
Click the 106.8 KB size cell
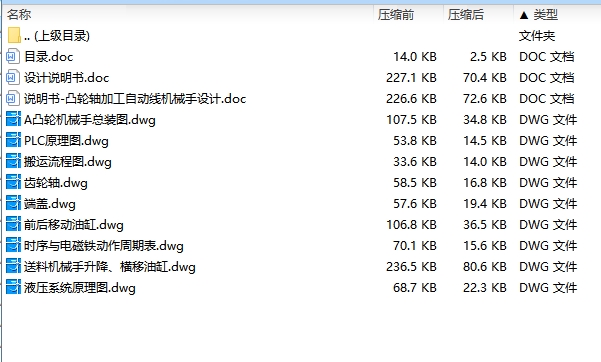click(411, 224)
